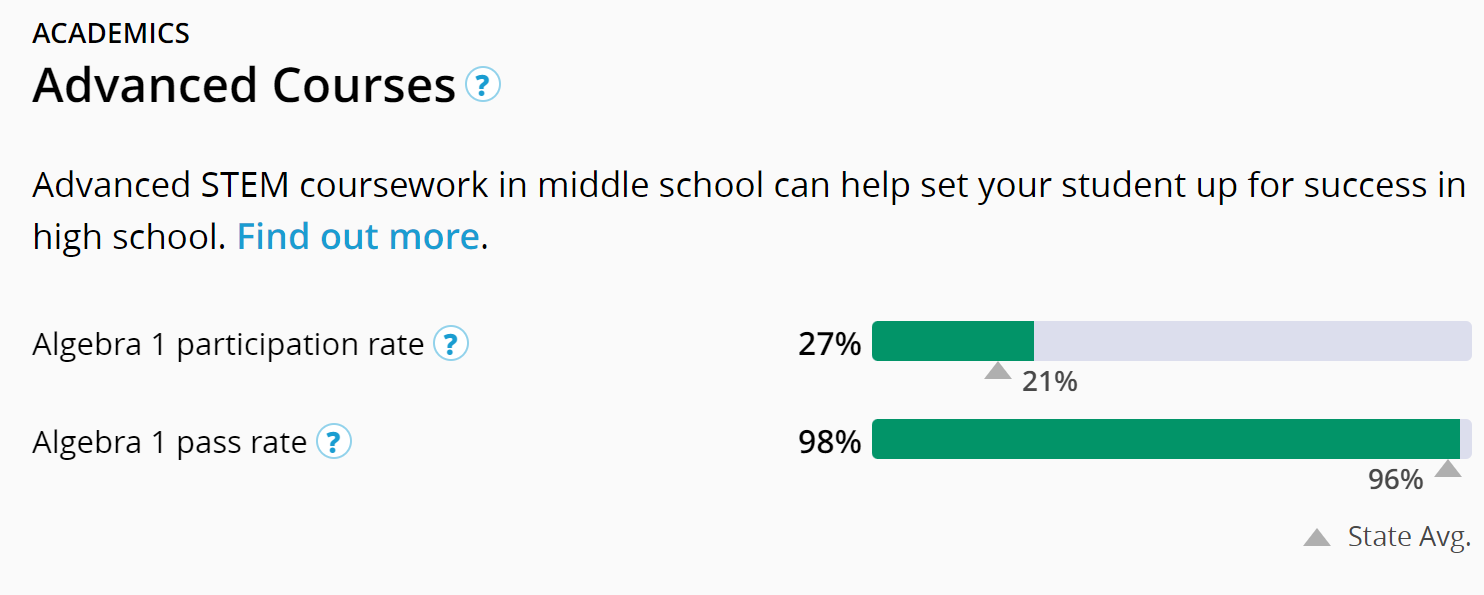Follow the "Find out more" link
The width and height of the screenshot is (1484, 595).
pyautogui.click(x=358, y=237)
